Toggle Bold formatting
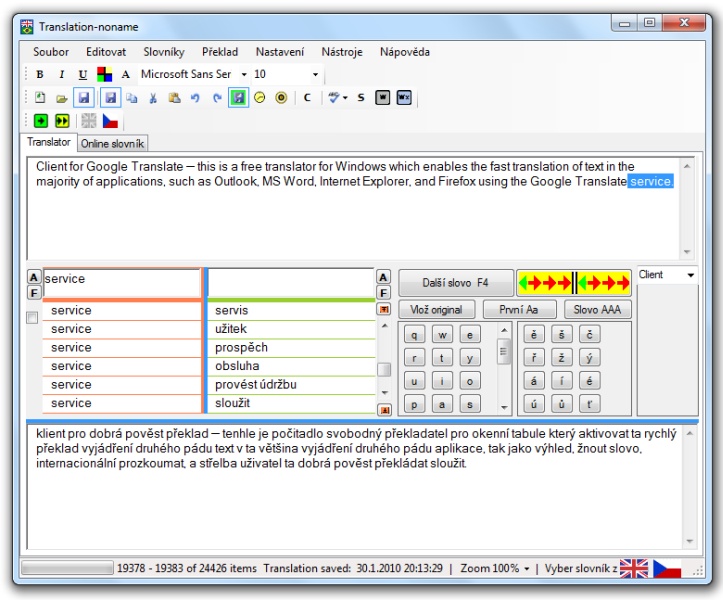723x600 pixels. click(40, 74)
